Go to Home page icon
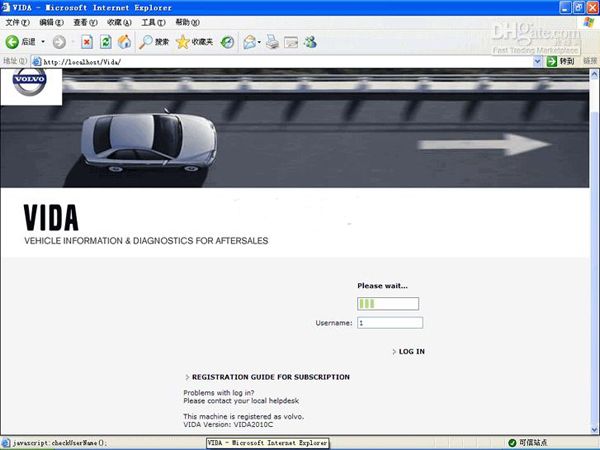The width and height of the screenshot is (600, 450). tap(124, 42)
